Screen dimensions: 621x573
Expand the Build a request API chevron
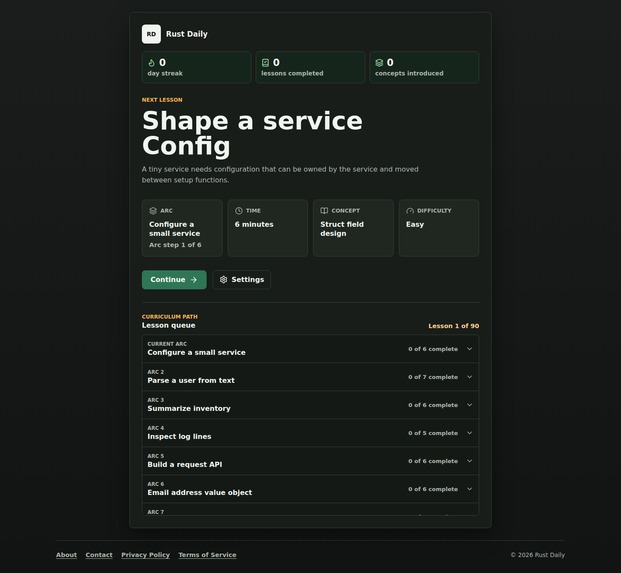tap(469, 461)
